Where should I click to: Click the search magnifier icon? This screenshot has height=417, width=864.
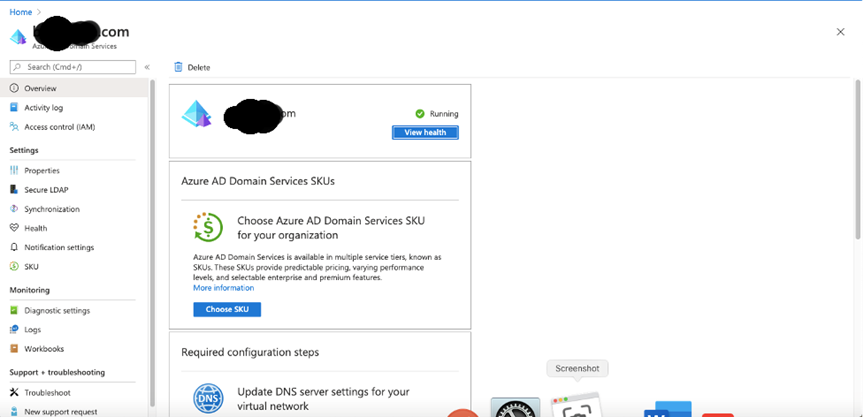[x=18, y=67]
